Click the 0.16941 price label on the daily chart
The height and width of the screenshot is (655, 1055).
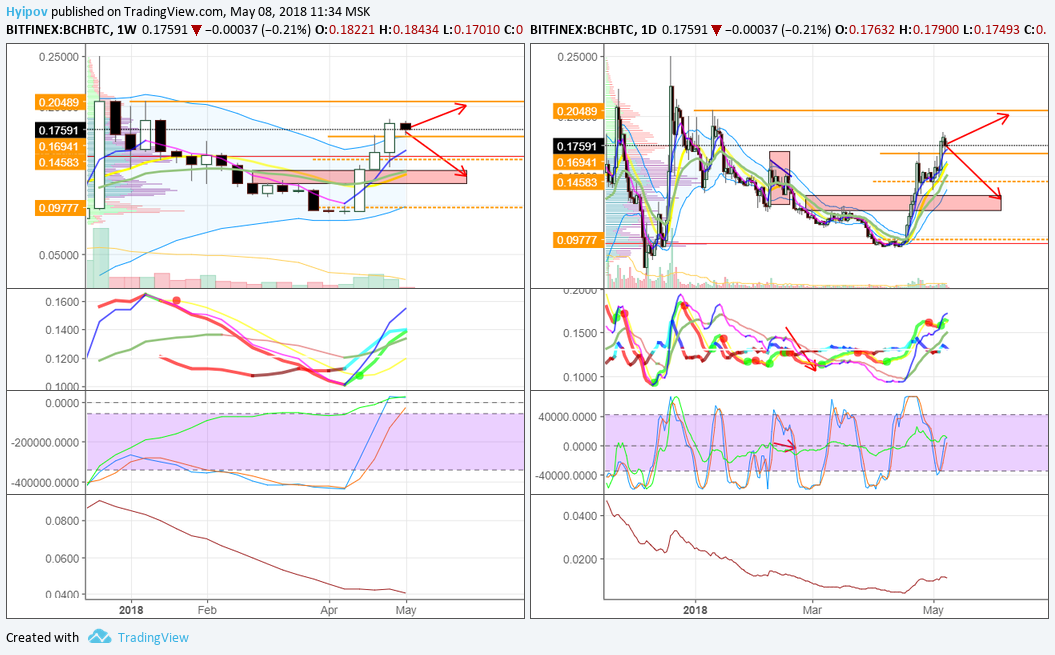point(577,162)
